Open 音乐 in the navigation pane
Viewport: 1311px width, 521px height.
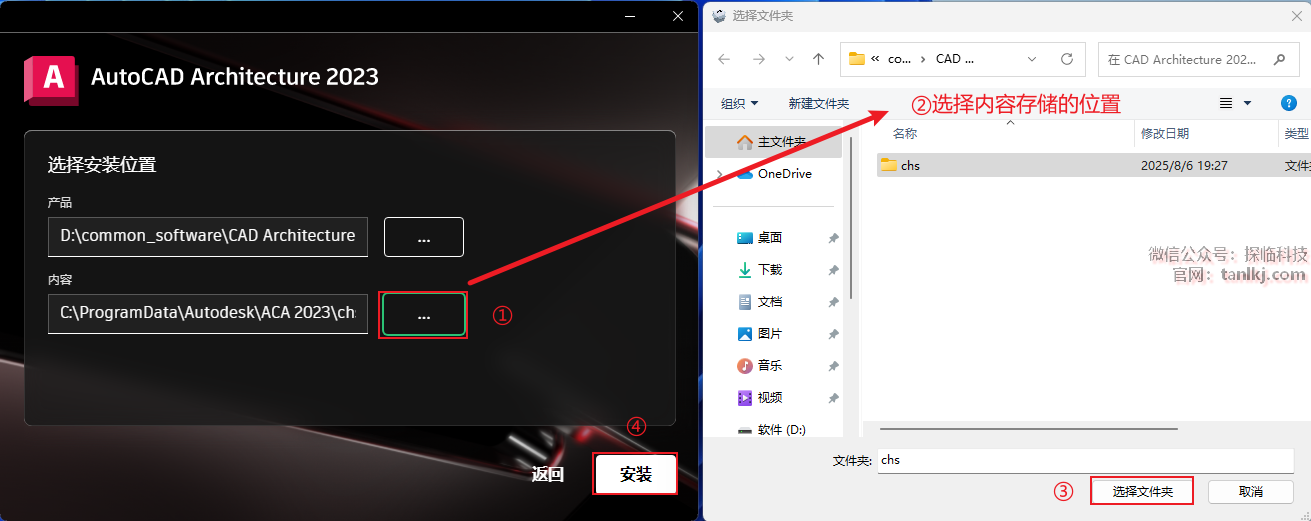click(x=770, y=366)
